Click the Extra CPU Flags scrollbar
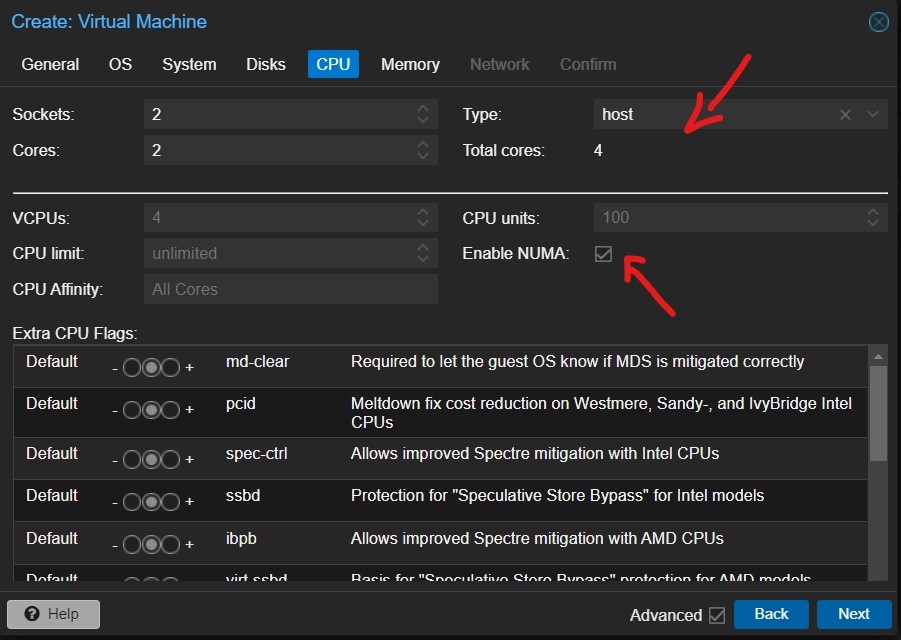 coord(877,412)
